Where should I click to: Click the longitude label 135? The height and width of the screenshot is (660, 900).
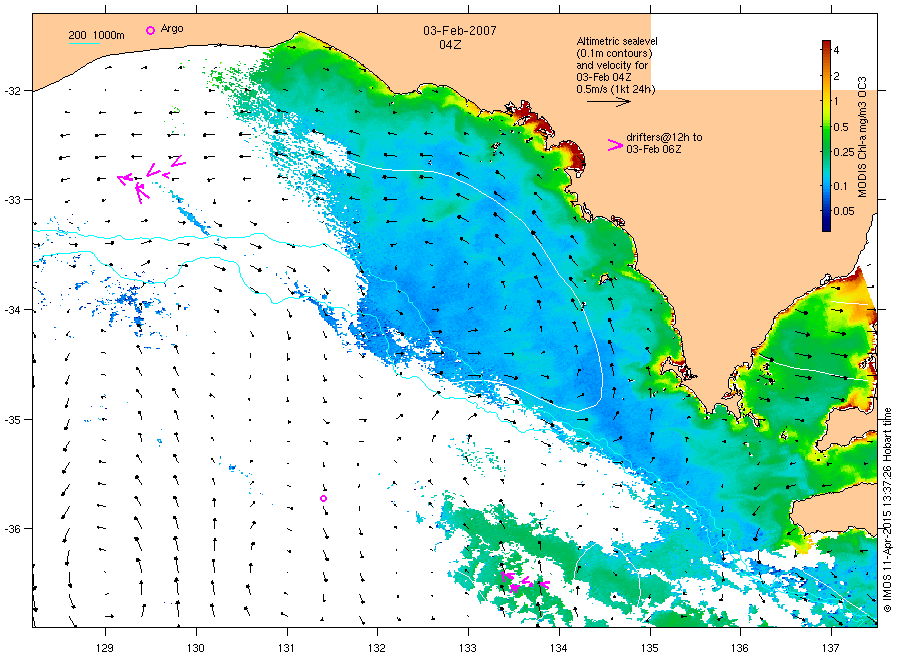[x=650, y=649]
